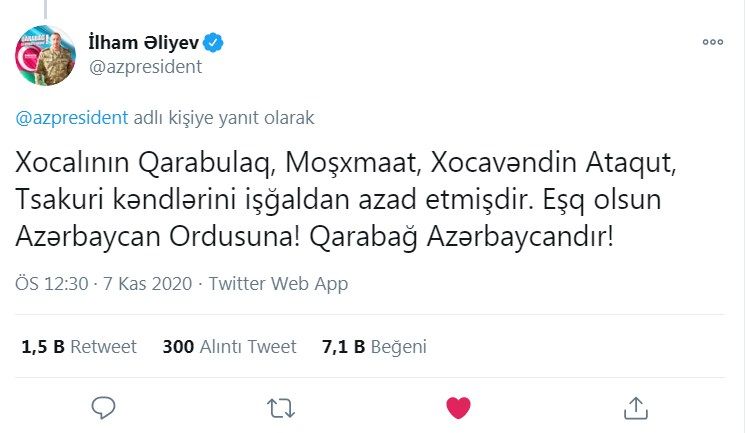Open the blue @azpresident reply mention

(72, 117)
